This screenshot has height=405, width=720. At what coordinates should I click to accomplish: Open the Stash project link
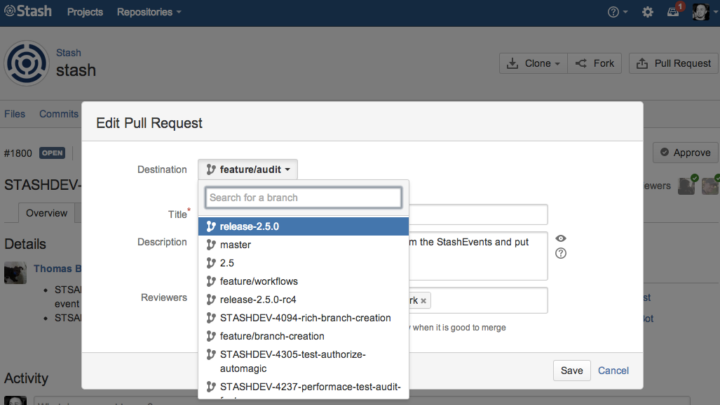[68, 53]
